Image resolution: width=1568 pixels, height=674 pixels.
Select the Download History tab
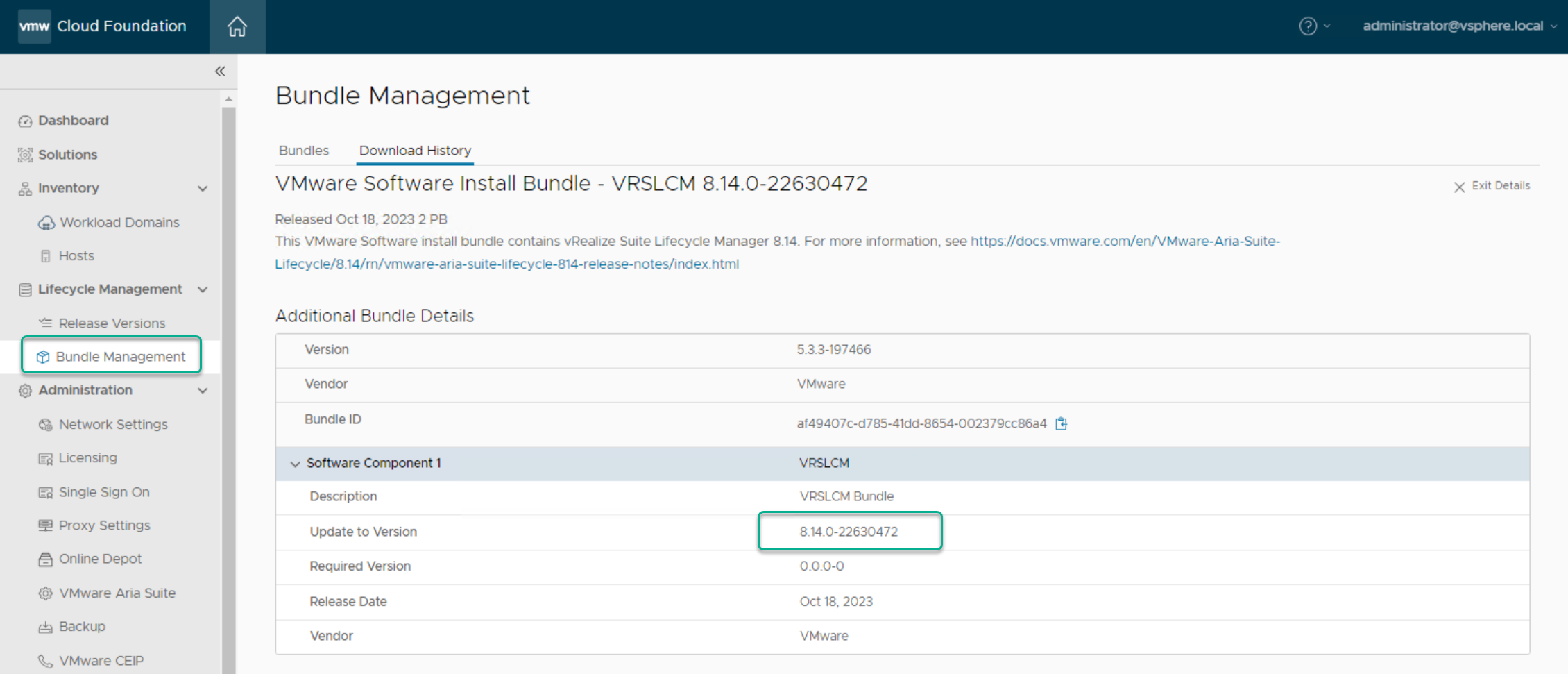415,151
